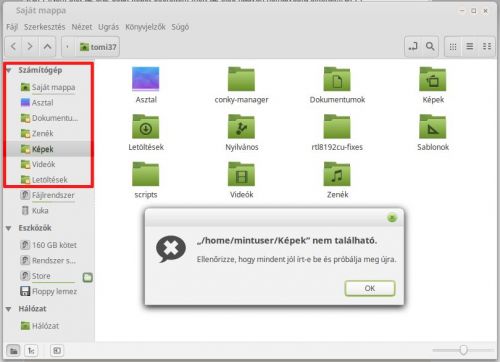Screen dimensions: 500x362
Task: Open Hálózat network location in sidebar
Action: (x=48, y=326)
